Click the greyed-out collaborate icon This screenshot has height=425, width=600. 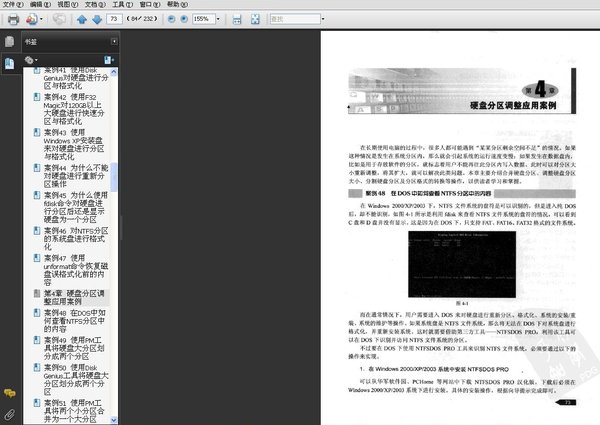click(59, 19)
